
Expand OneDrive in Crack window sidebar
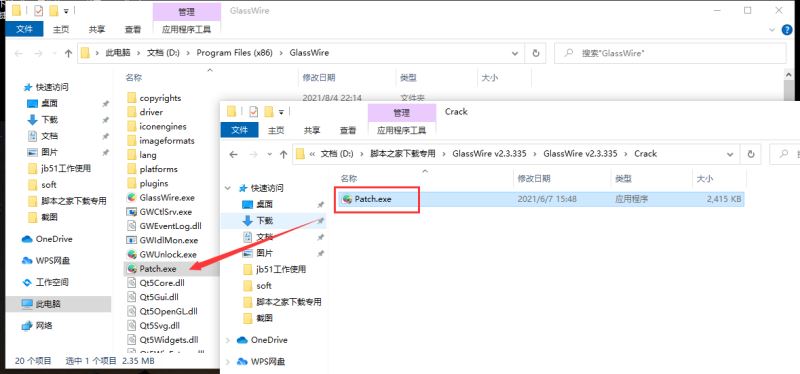(228, 340)
